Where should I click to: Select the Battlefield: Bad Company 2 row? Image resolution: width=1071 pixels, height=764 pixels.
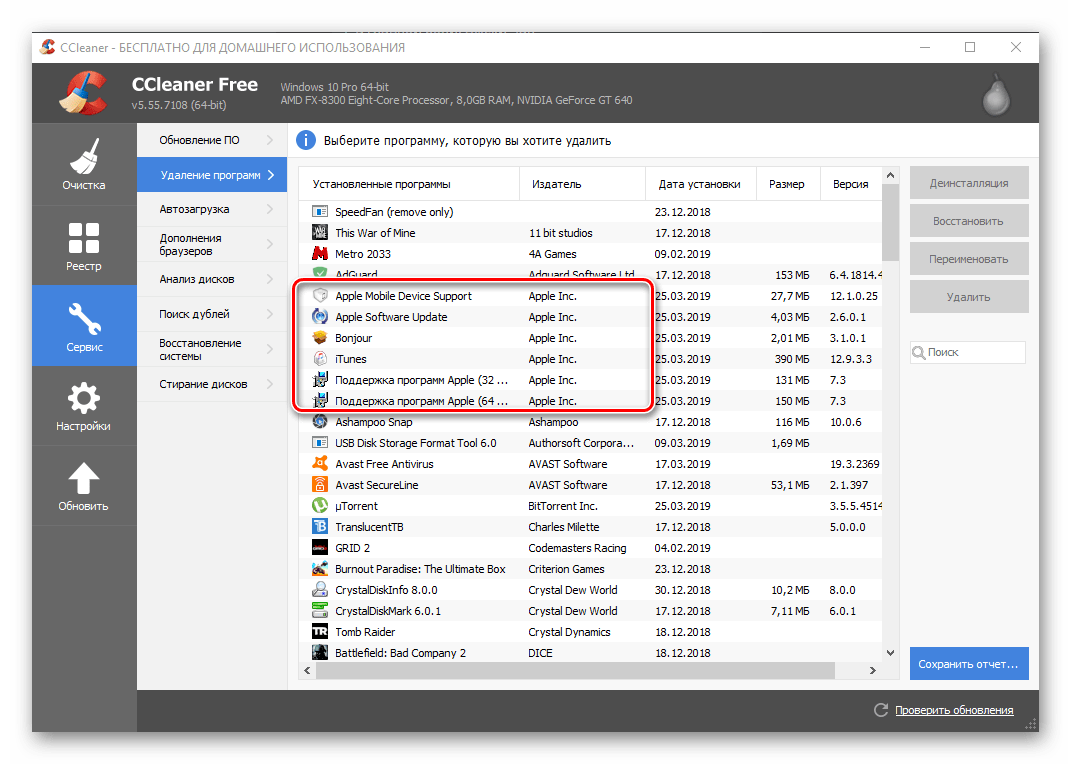click(x=590, y=653)
